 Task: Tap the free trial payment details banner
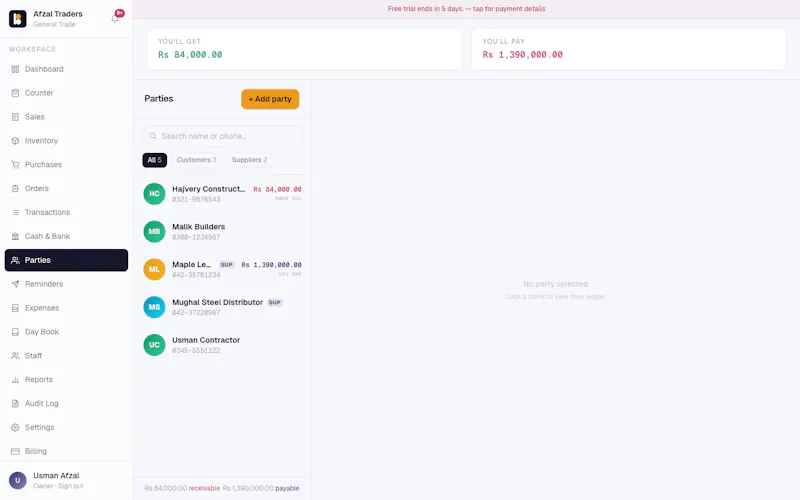[x=466, y=9]
